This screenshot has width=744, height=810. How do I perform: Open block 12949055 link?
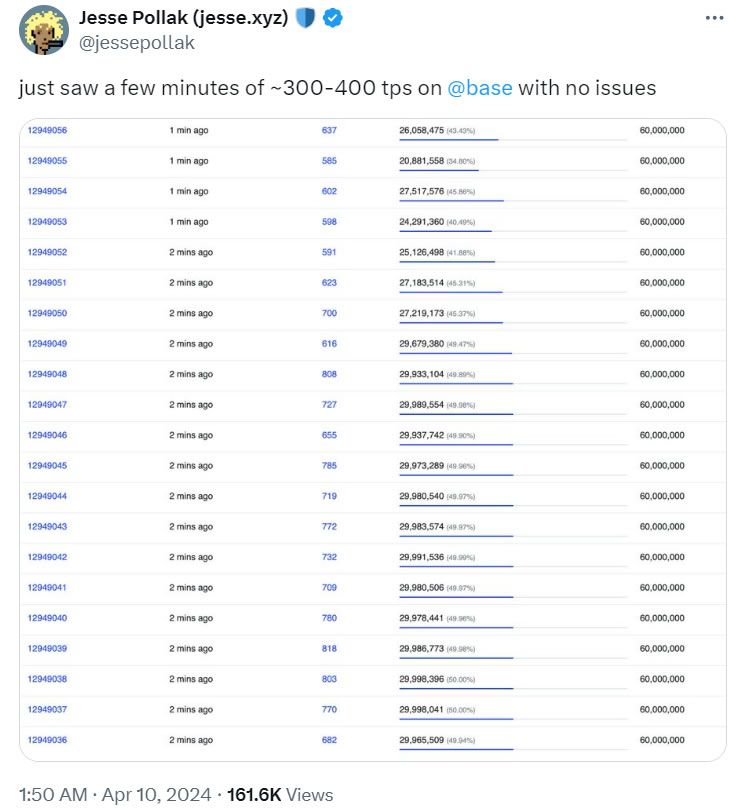point(47,161)
